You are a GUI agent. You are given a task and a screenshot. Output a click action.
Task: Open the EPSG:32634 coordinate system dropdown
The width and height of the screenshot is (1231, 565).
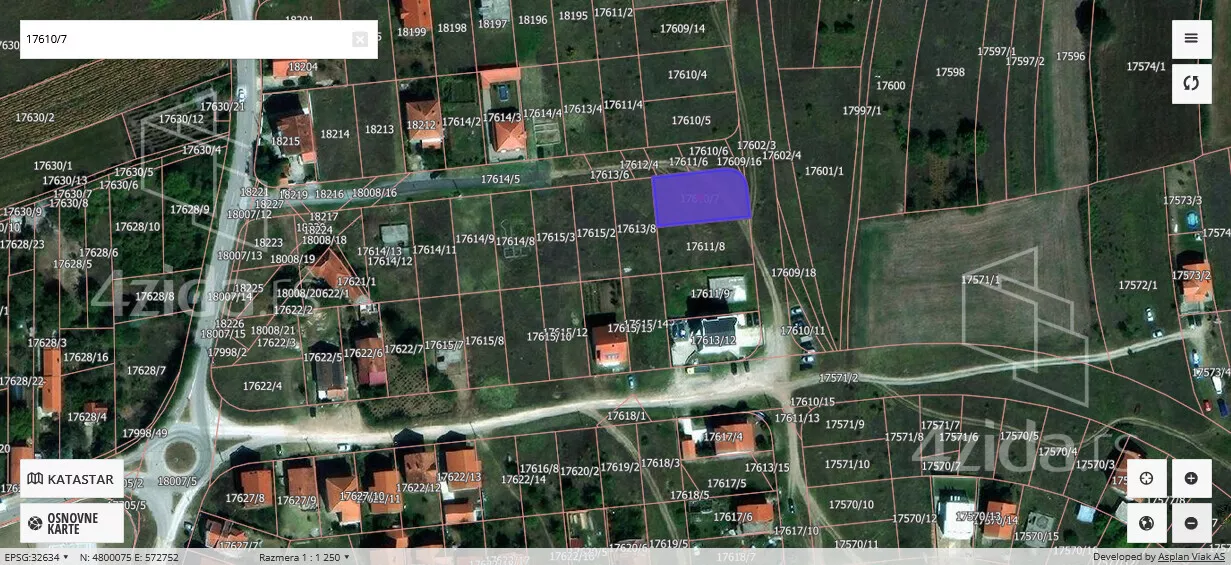pos(37,557)
